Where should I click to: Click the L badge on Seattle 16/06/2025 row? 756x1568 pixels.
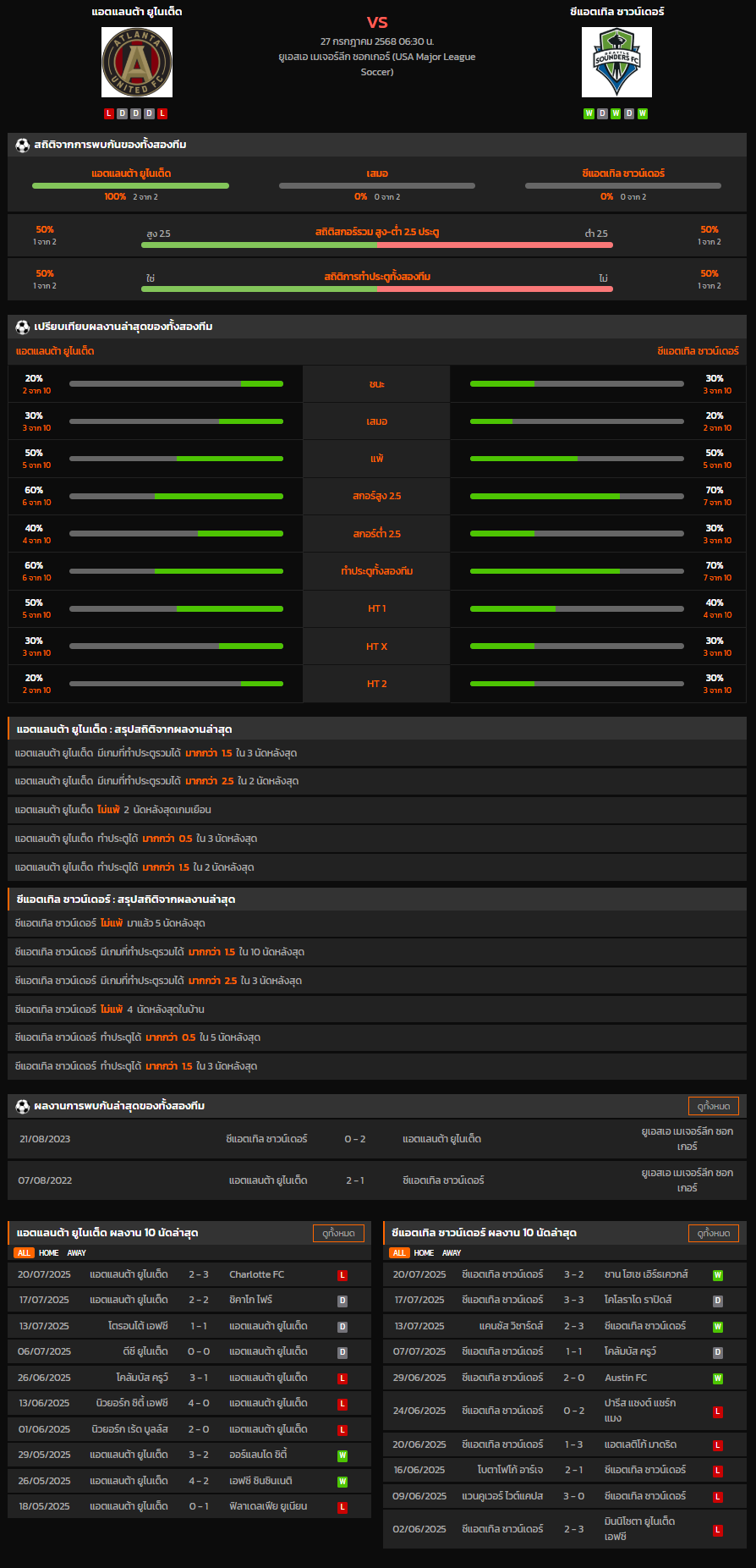pos(718,1471)
